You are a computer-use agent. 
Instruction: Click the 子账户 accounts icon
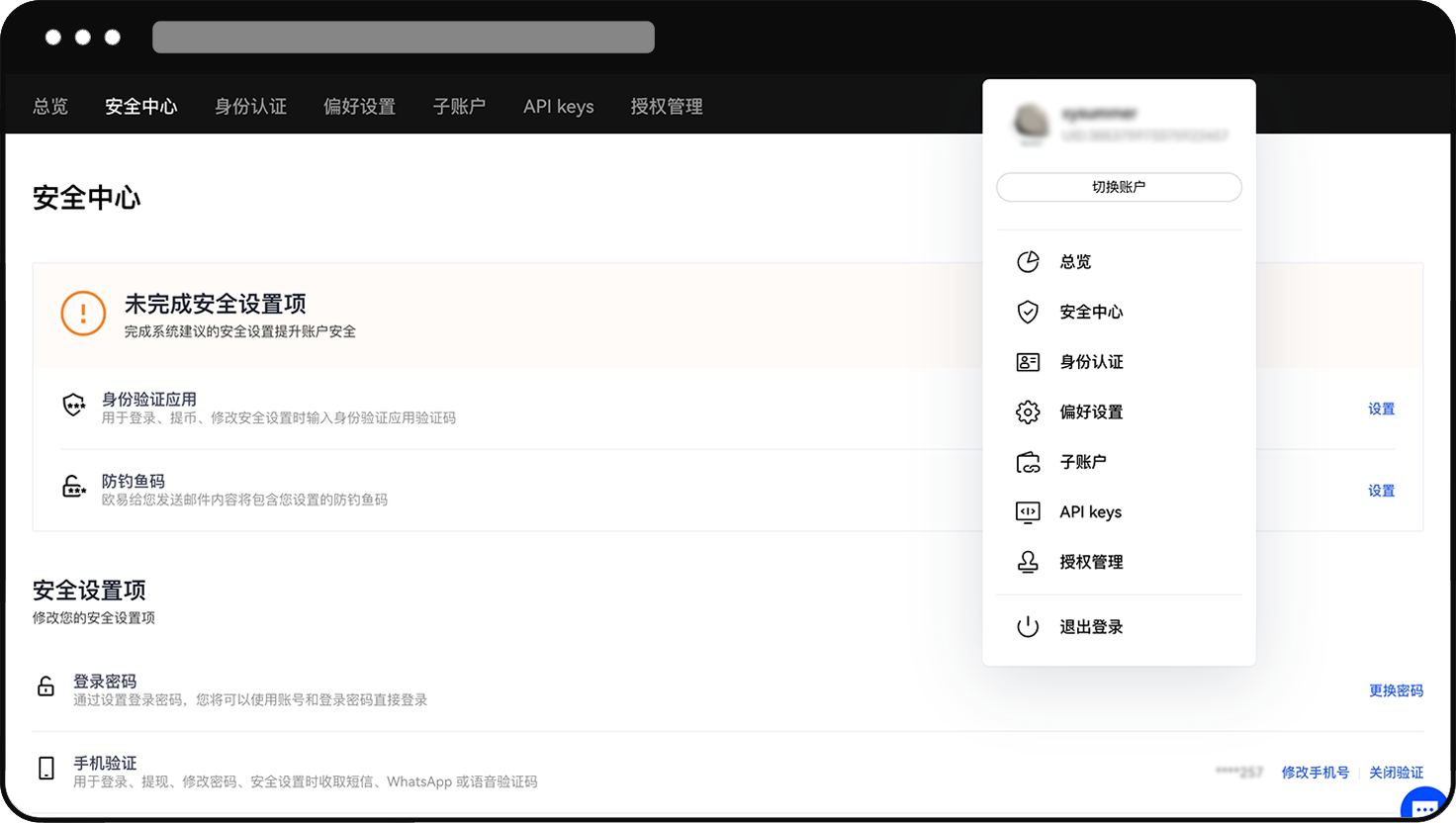tap(1028, 461)
